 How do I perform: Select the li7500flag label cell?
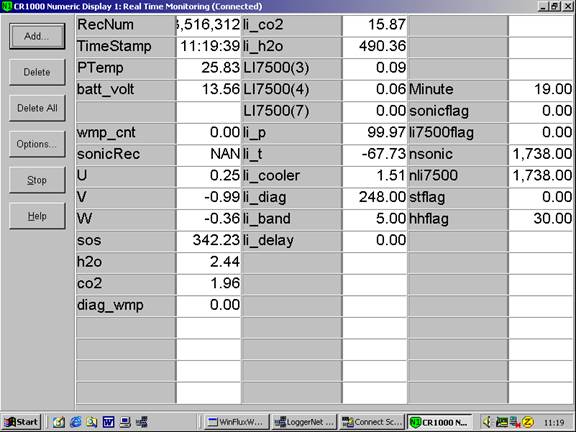[458, 133]
